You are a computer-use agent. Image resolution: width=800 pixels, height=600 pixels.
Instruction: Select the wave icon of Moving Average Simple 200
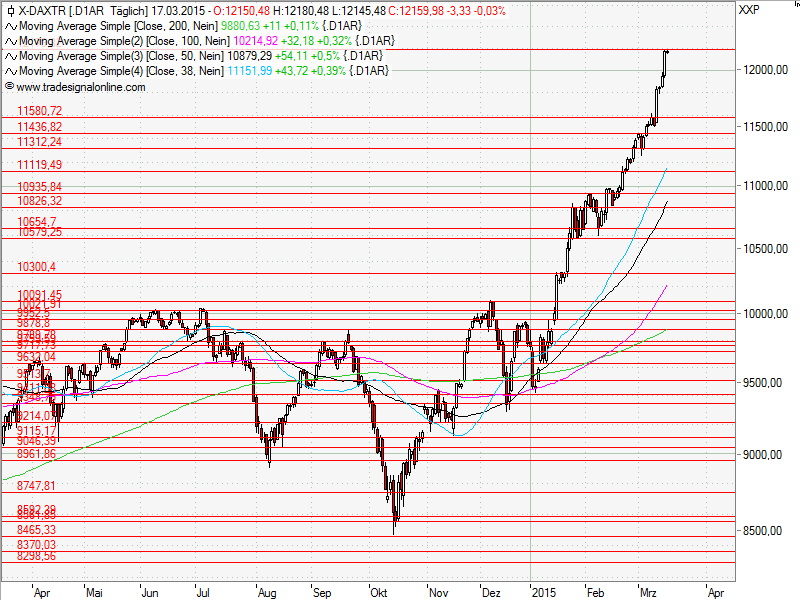pos(10,26)
